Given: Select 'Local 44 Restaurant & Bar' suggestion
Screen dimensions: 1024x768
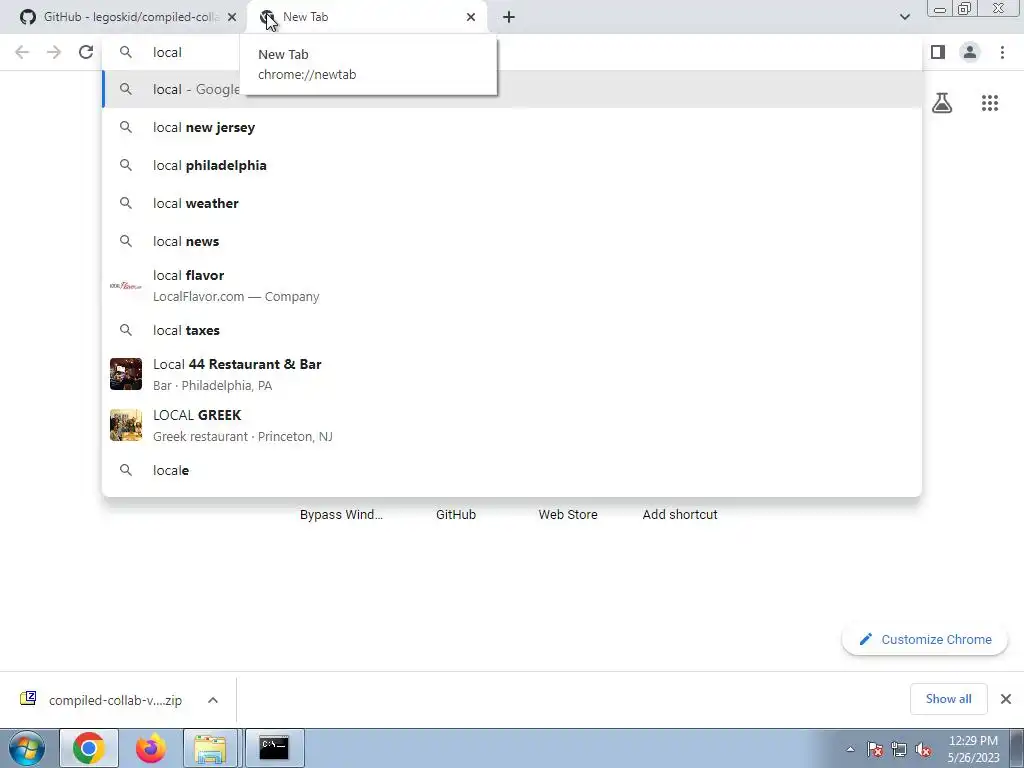Looking at the screenshot, I should (x=512, y=374).
